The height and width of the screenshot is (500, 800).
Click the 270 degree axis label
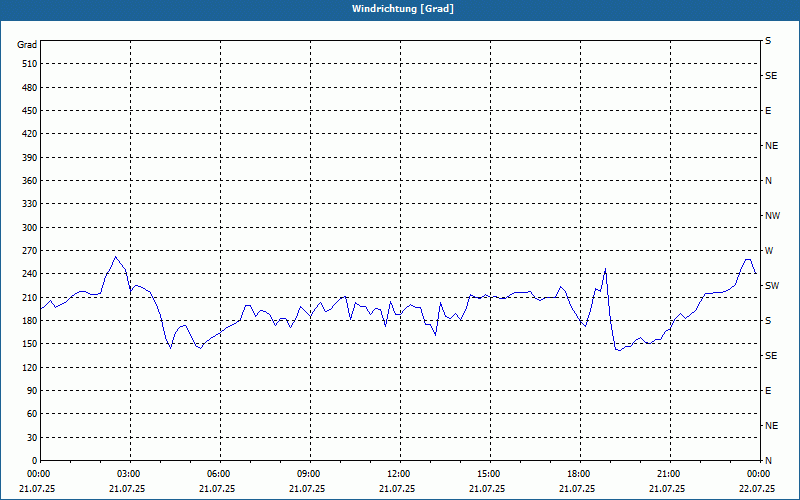(x=30, y=251)
